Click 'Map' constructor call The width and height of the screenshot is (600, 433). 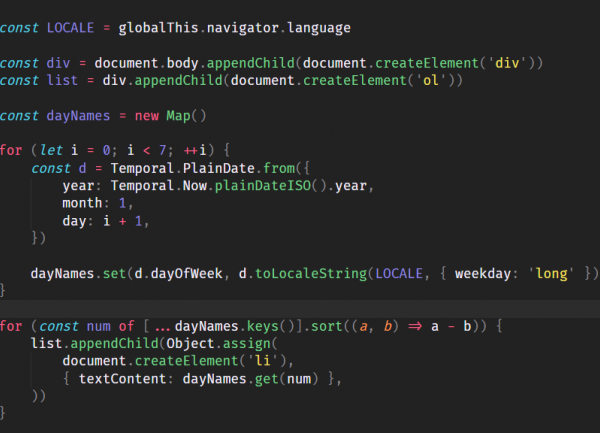[178, 116]
